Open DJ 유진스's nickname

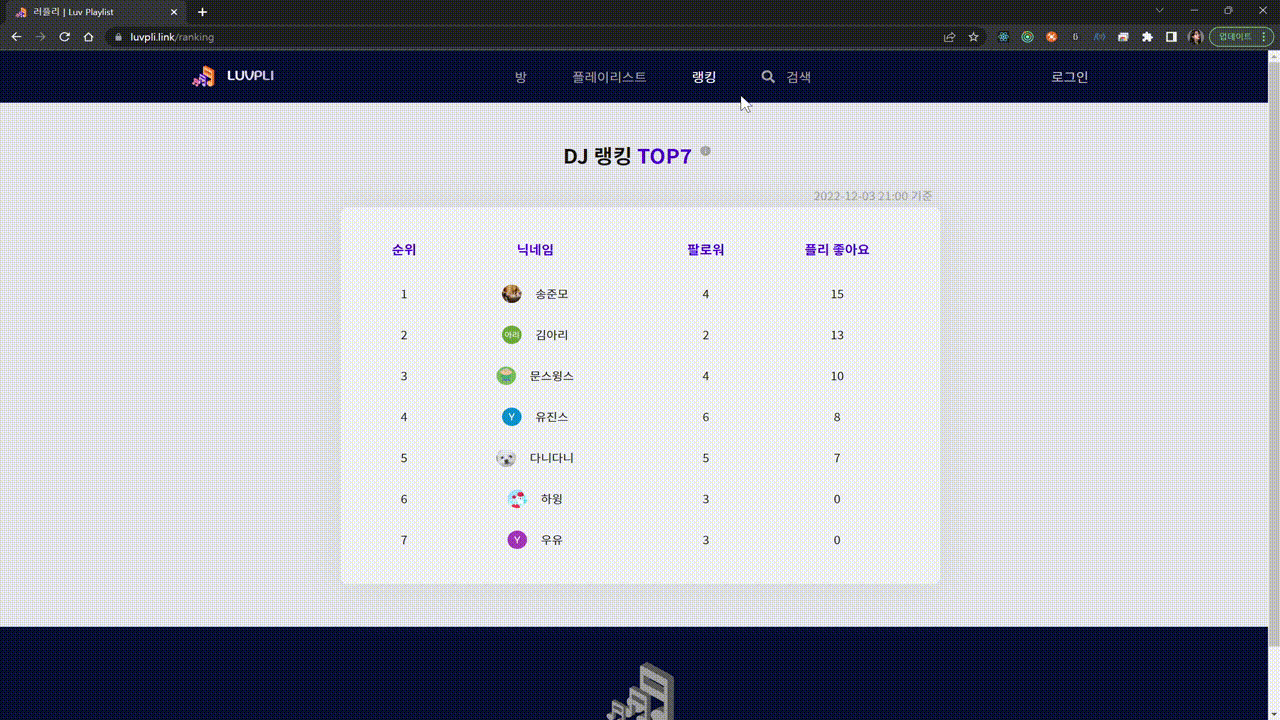pyautogui.click(x=551, y=417)
